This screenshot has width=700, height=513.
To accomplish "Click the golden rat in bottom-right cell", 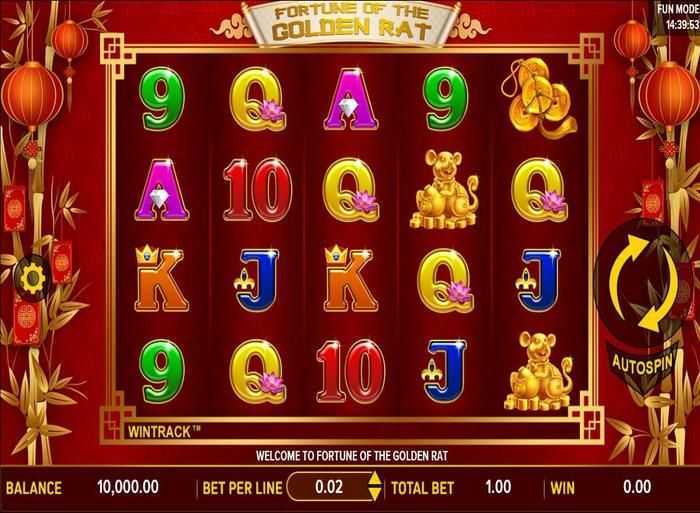I will tap(538, 371).
